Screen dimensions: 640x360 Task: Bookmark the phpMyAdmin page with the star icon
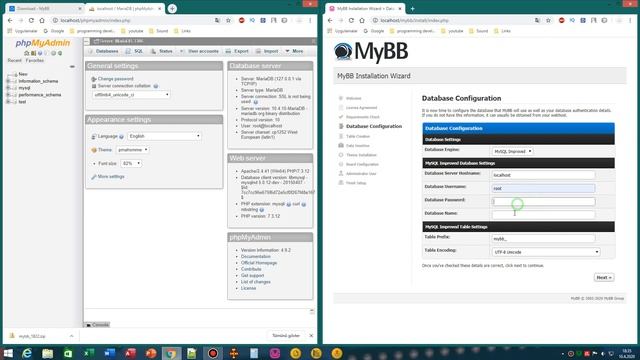point(228,20)
